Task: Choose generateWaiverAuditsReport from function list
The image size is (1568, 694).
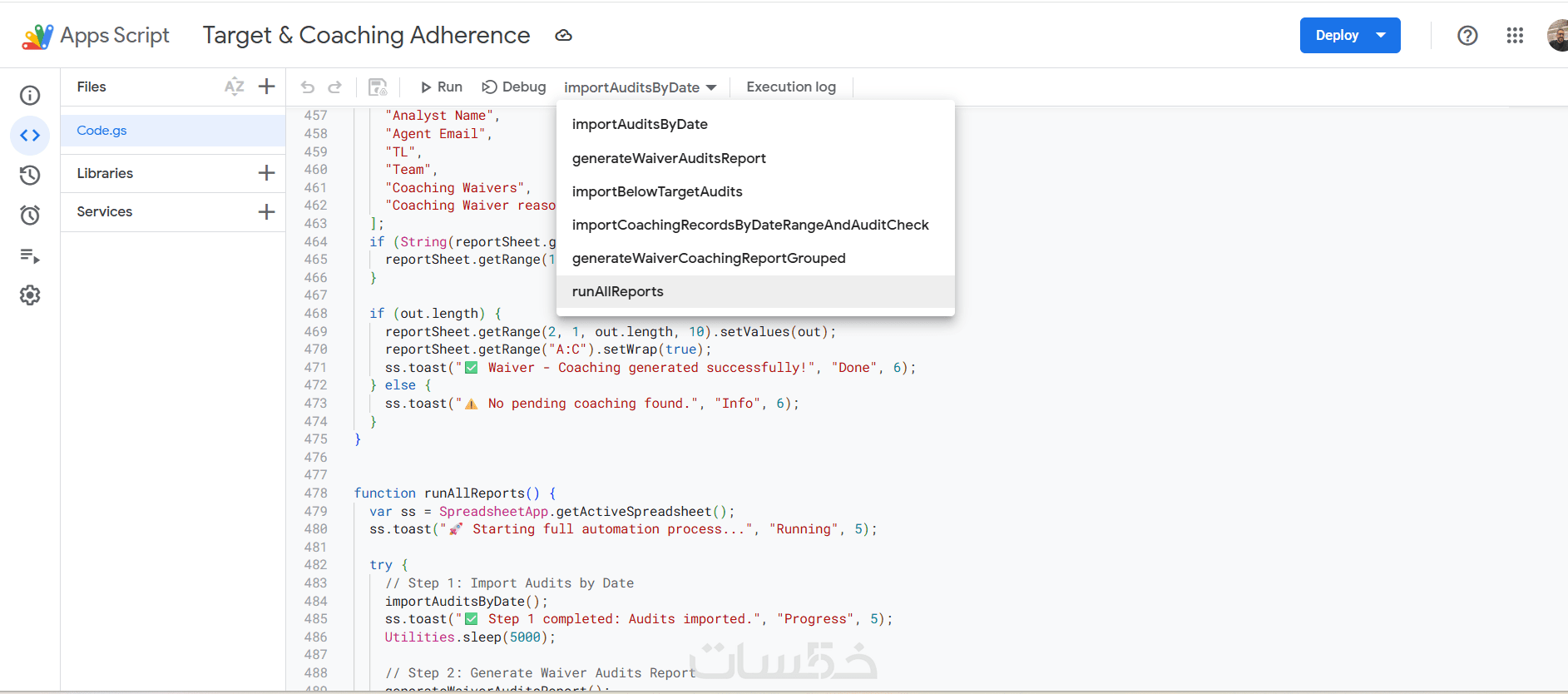Action: (669, 158)
